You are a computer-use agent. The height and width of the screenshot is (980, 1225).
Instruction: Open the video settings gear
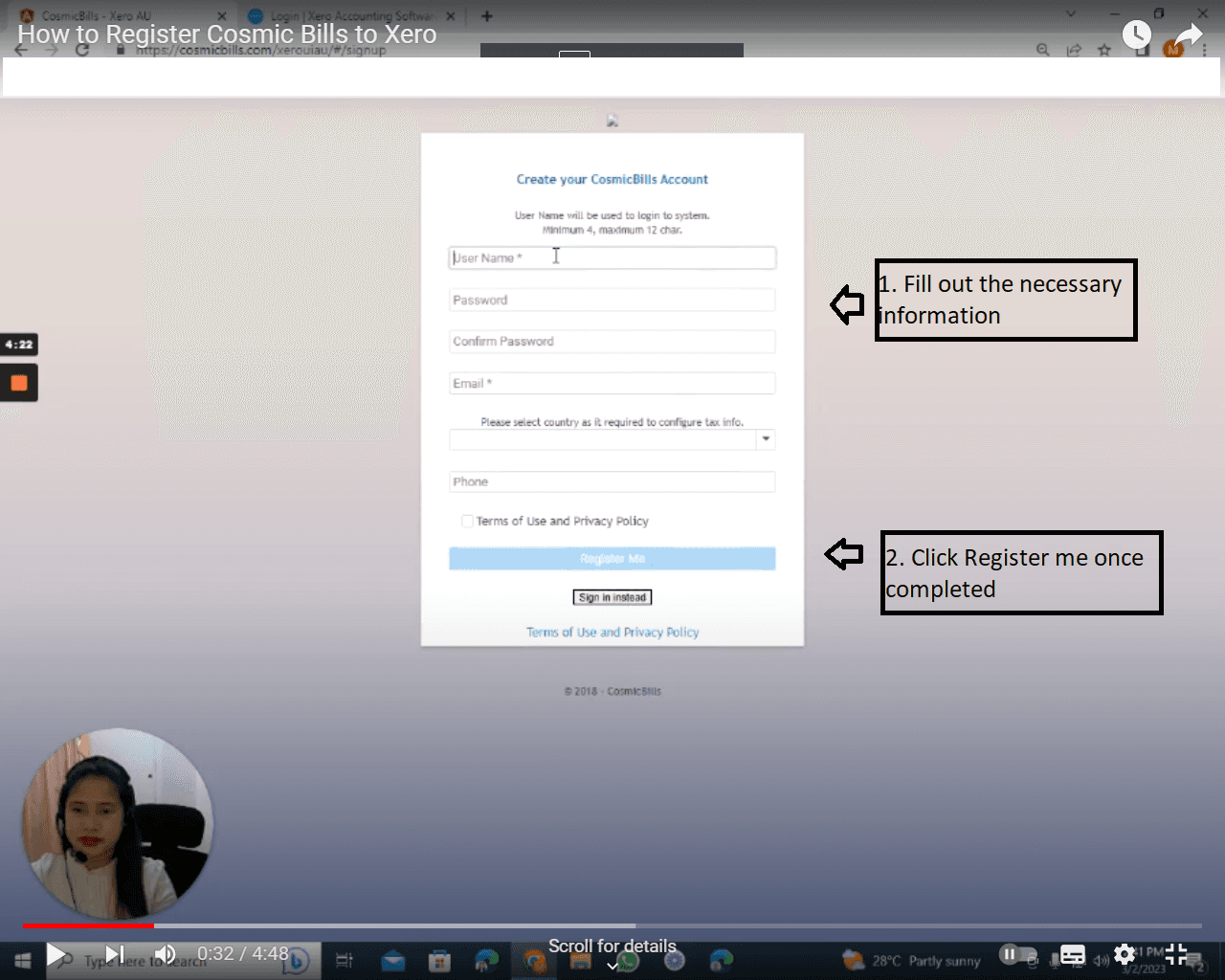(x=1125, y=954)
